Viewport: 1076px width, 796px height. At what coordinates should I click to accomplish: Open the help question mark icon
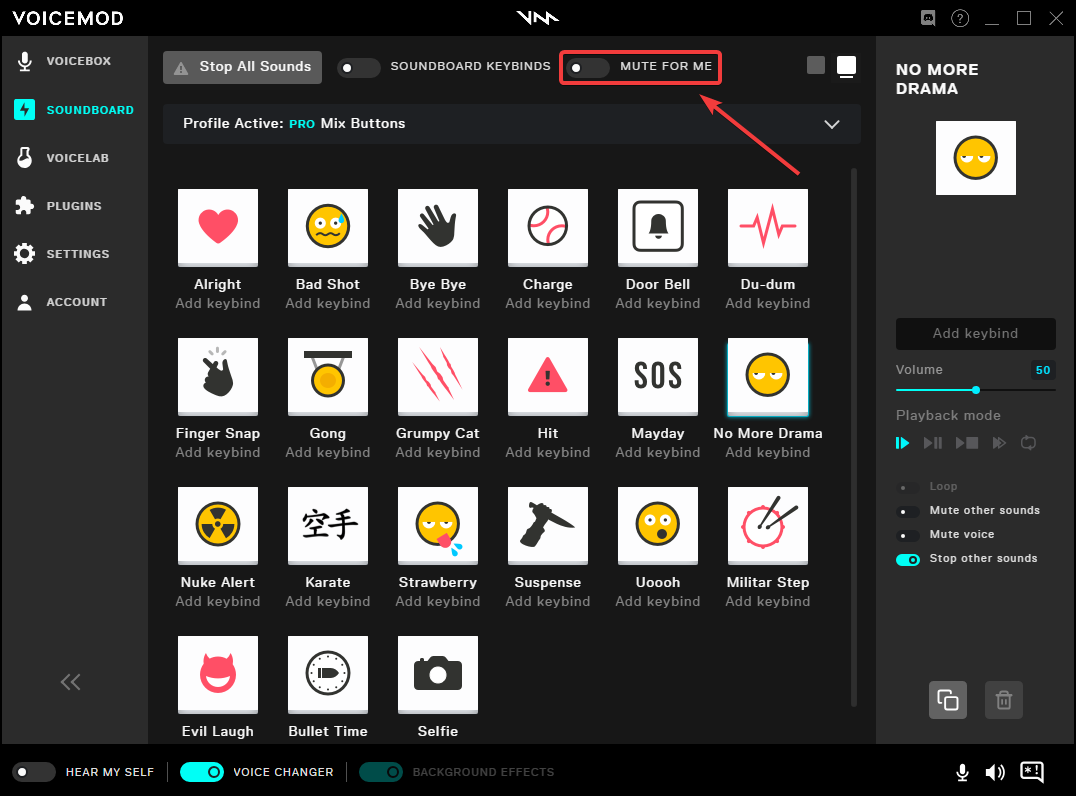pos(960,19)
